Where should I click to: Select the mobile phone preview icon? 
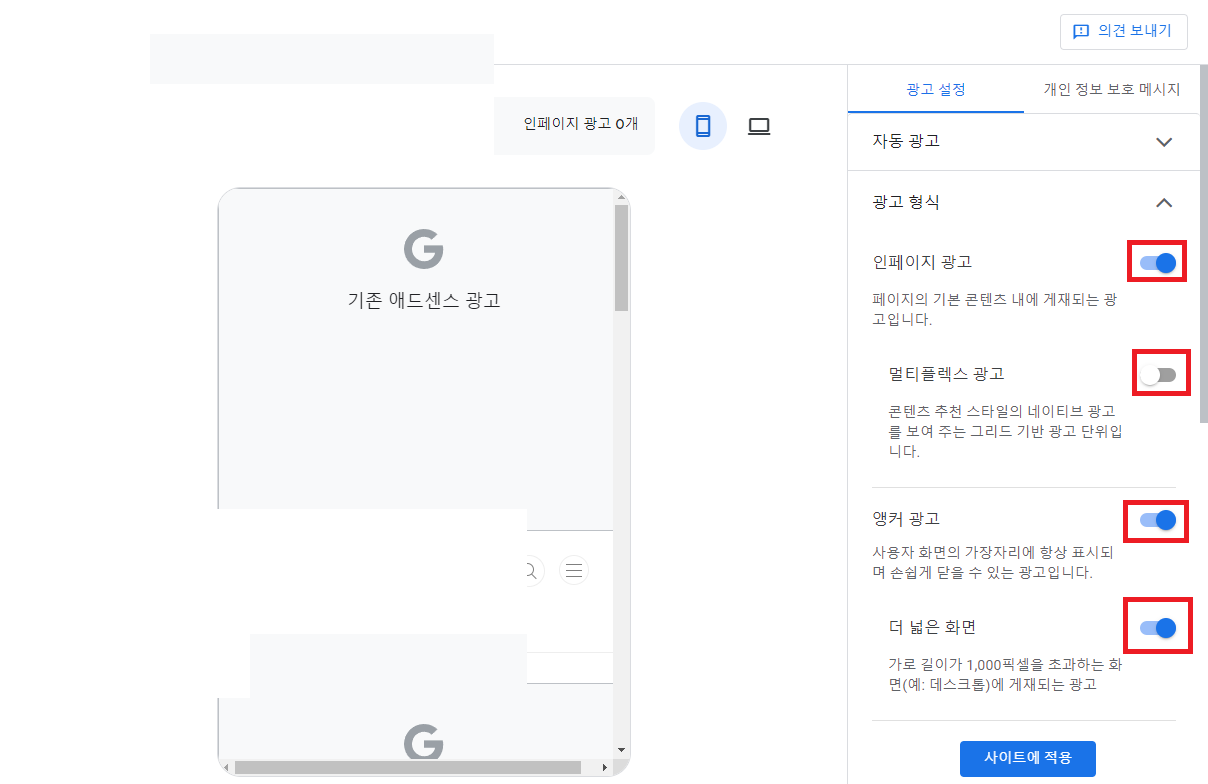click(x=703, y=126)
